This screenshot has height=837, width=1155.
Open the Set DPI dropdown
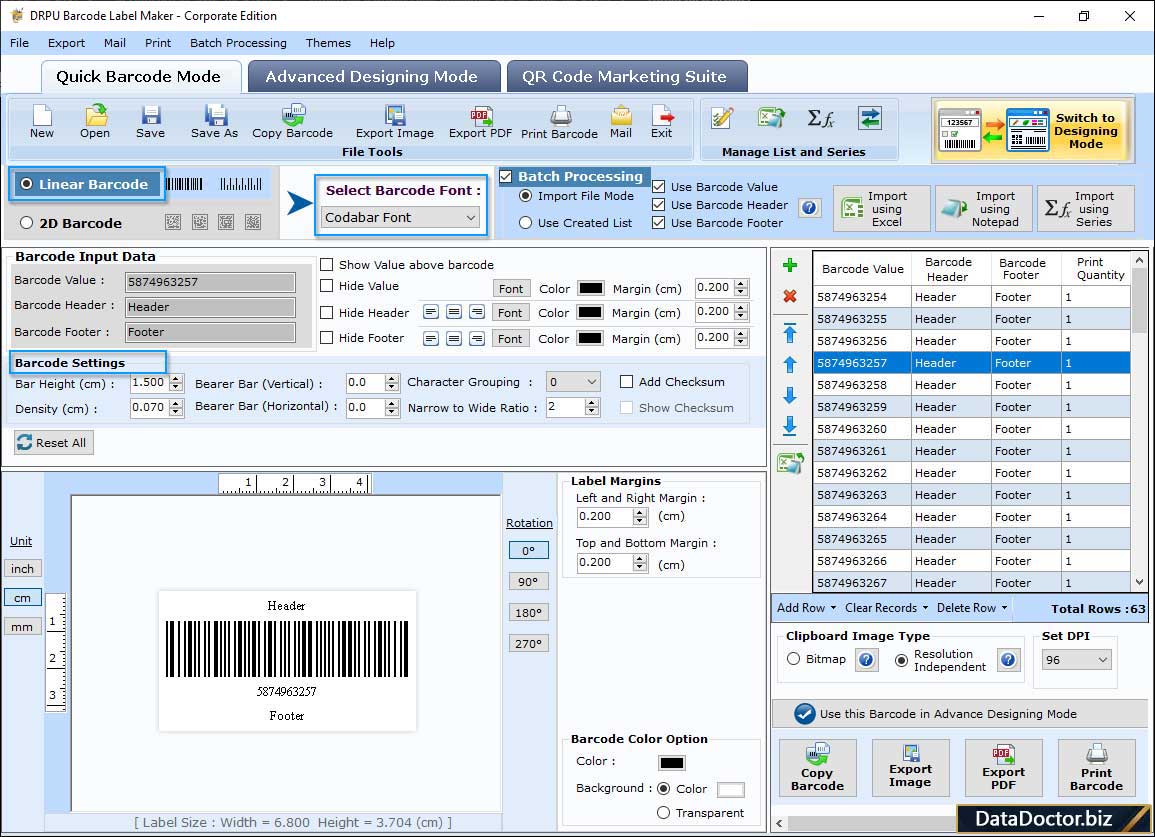(1076, 660)
